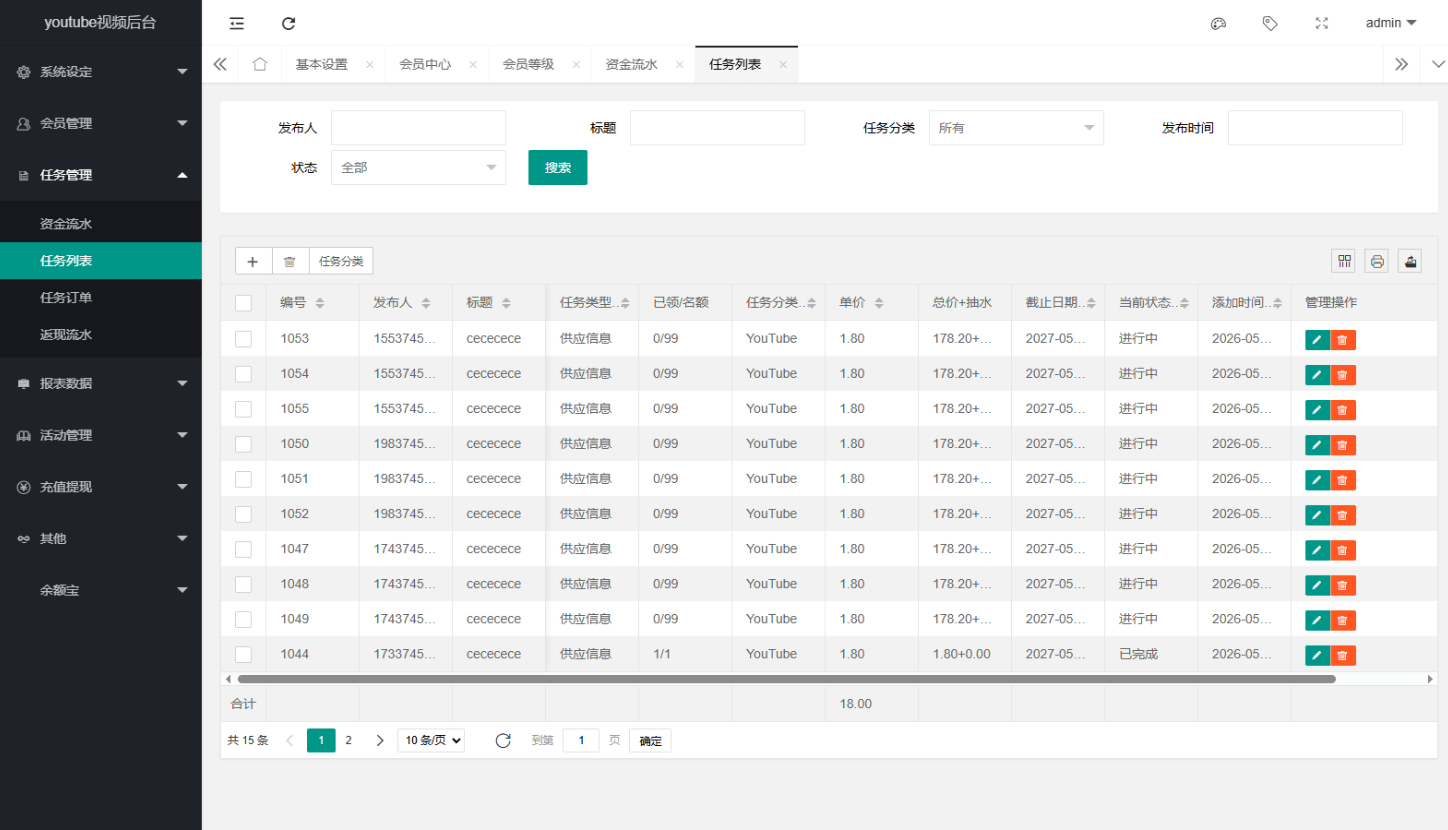This screenshot has height=830, width=1448.
Task: Delete selected tasks via the toolbar trash icon
Action: tap(290, 261)
